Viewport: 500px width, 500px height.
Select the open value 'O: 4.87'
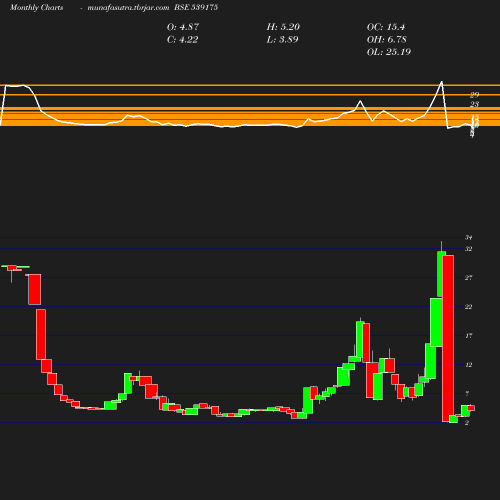pyautogui.click(x=183, y=27)
